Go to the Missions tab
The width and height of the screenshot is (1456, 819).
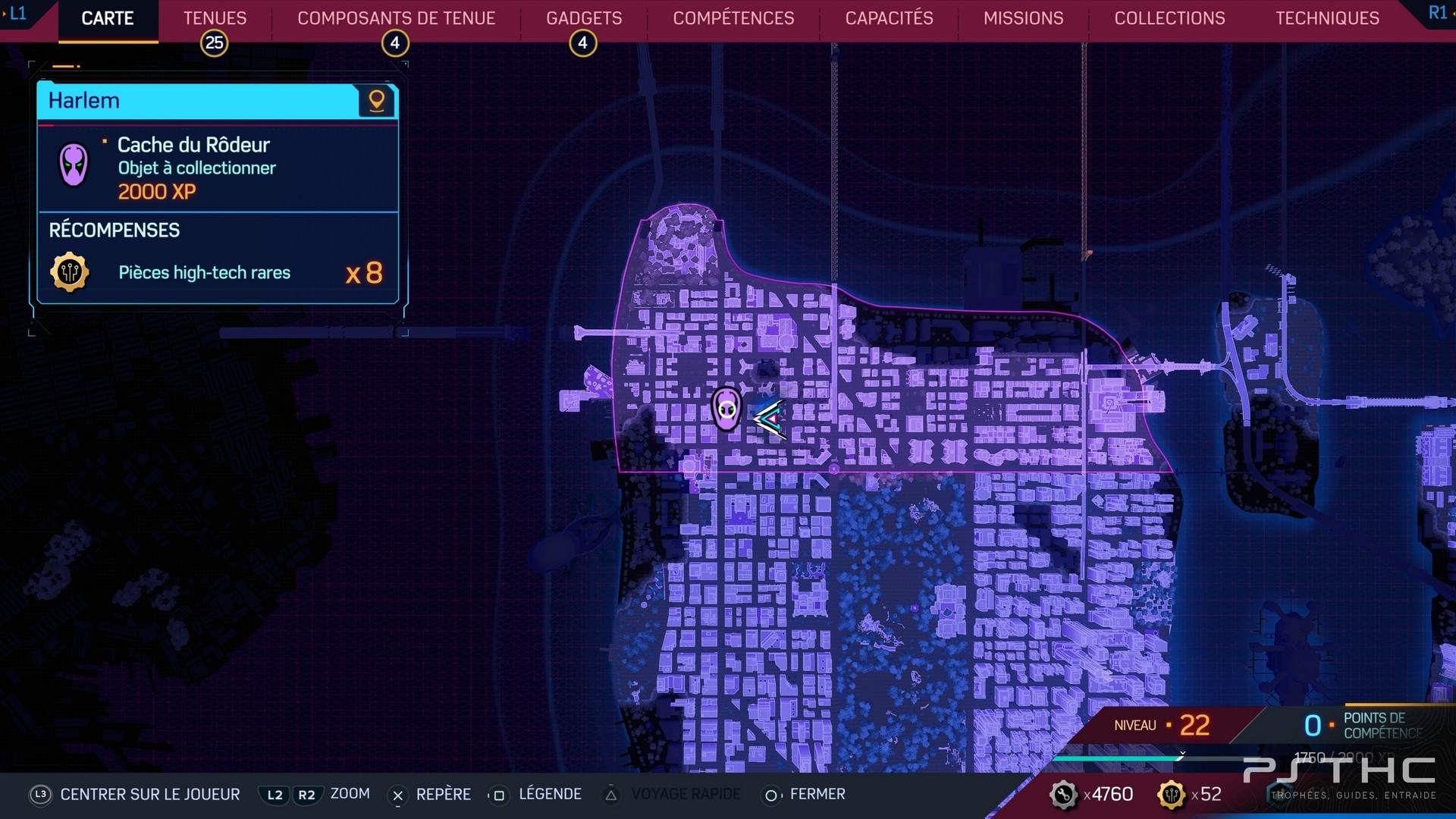[x=1023, y=18]
